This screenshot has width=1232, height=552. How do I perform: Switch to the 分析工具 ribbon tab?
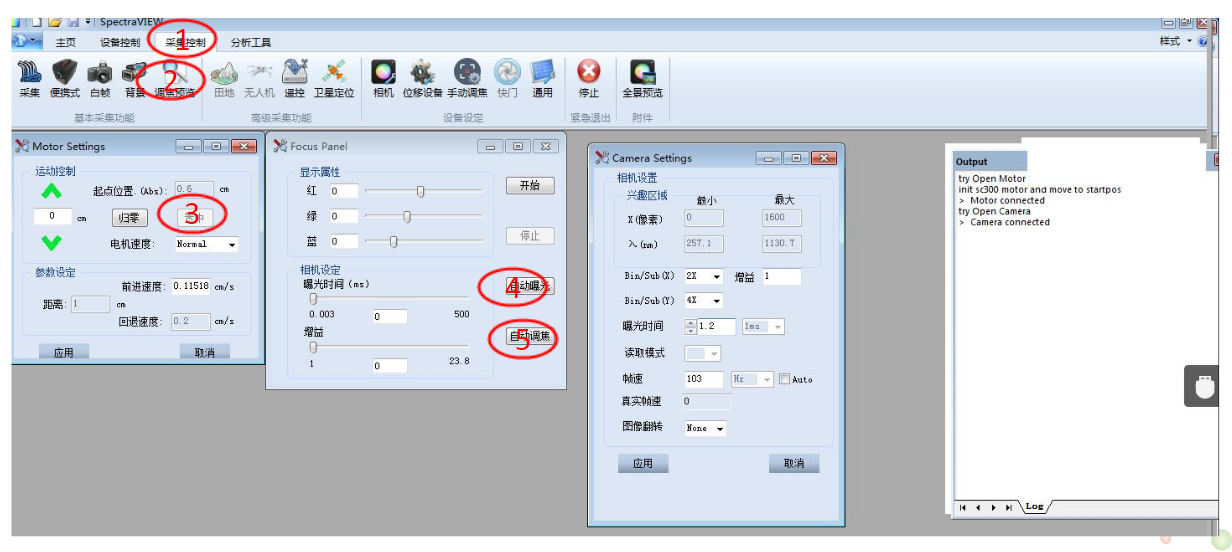(x=250, y=42)
